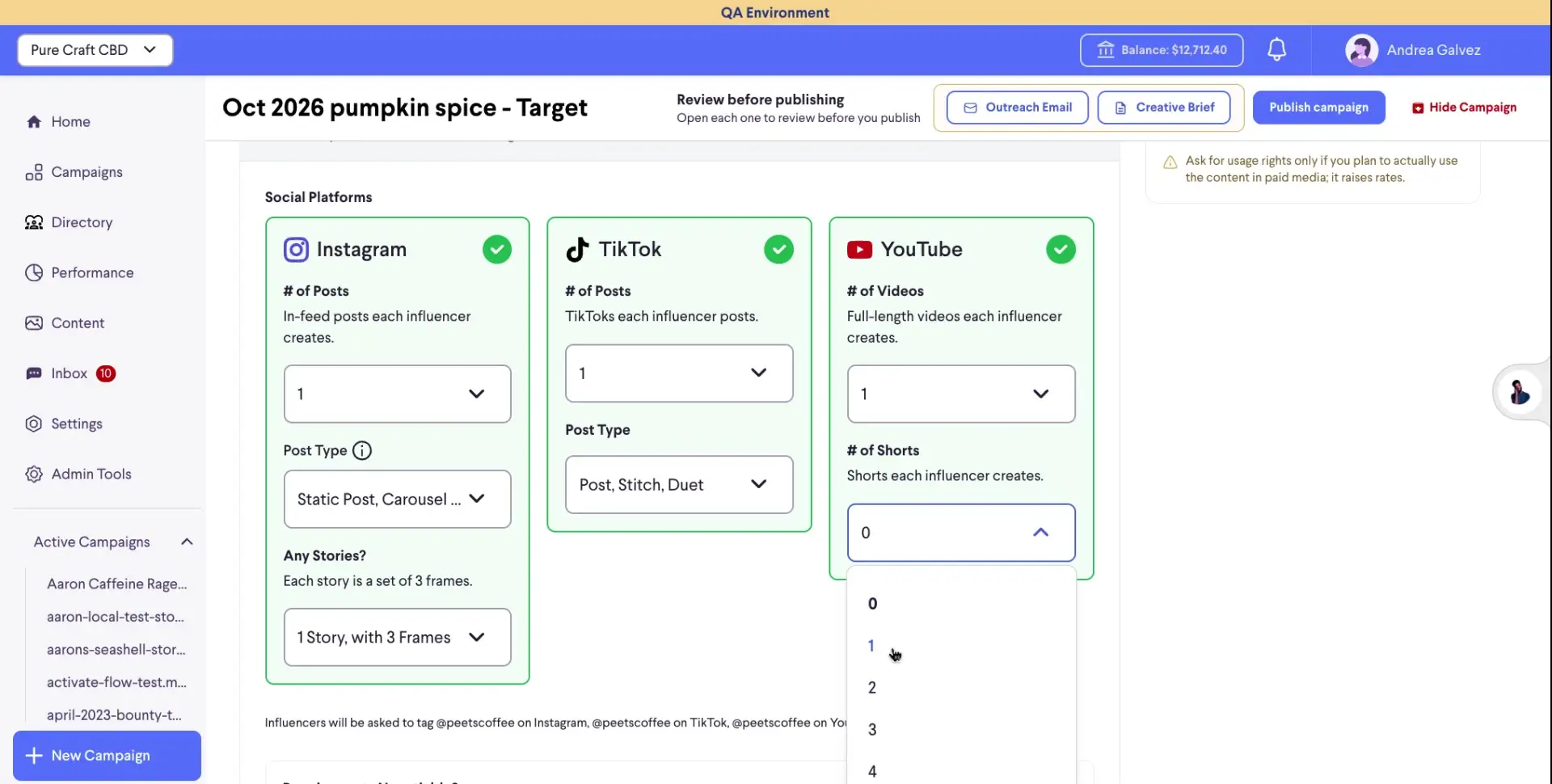1552x784 pixels.
Task: Select option 0 in Shorts list
Action: (x=961, y=604)
